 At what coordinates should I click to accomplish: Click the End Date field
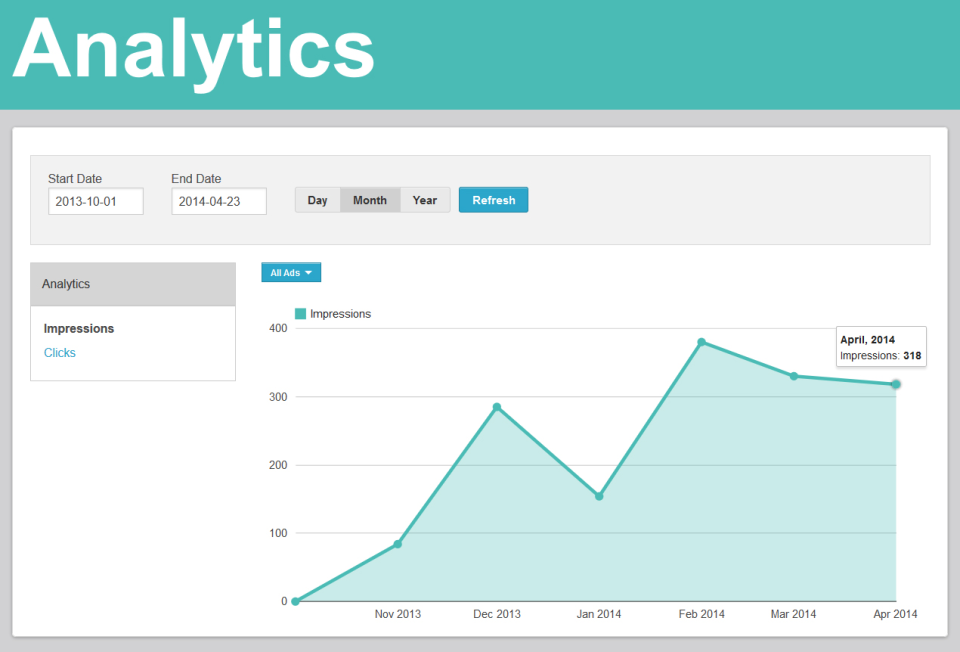coord(218,201)
